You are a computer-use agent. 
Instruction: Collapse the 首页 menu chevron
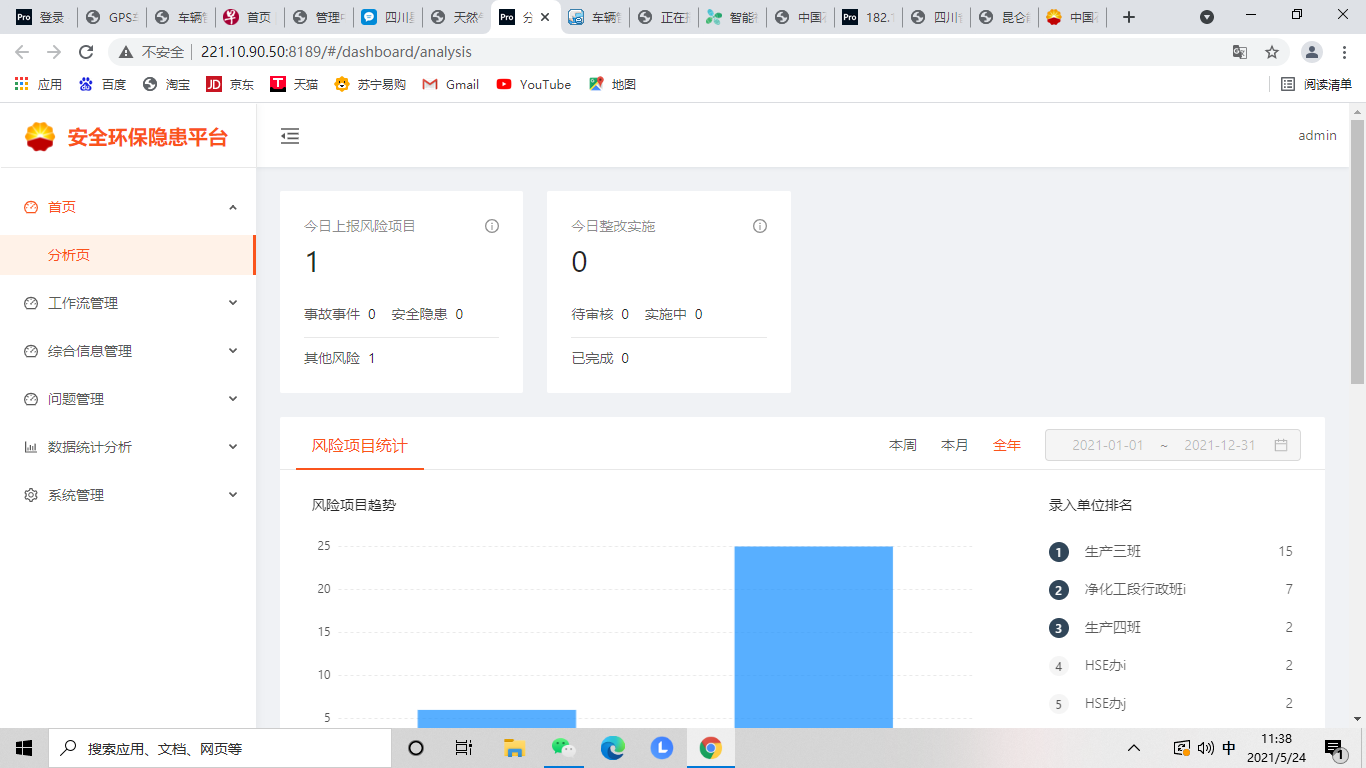click(233, 207)
